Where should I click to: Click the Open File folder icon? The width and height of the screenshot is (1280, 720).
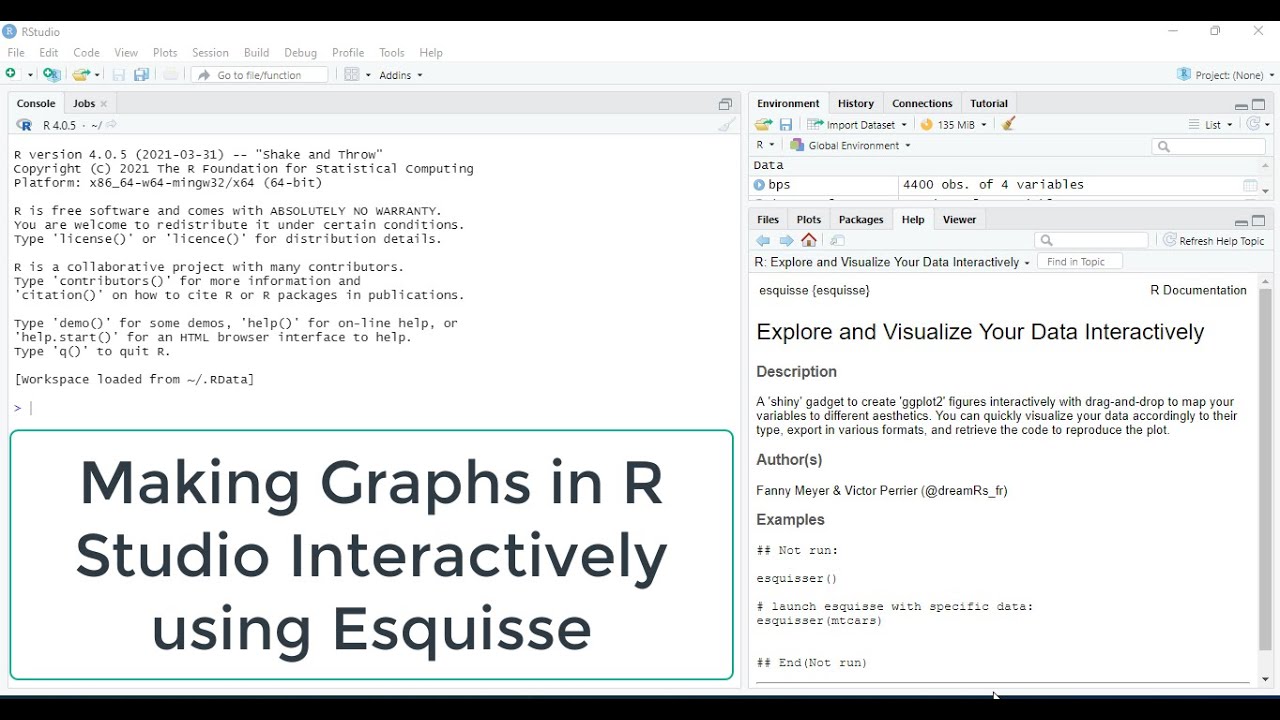pyautogui.click(x=82, y=75)
